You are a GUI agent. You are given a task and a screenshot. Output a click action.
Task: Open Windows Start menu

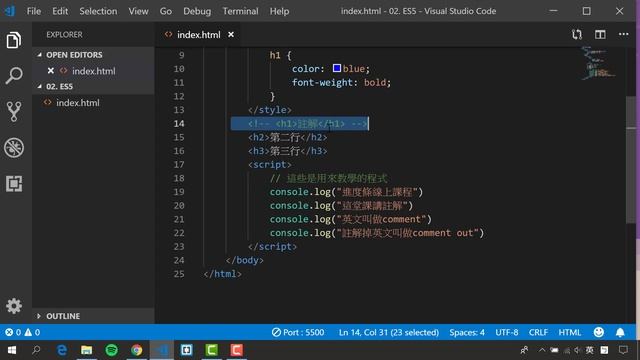pos(12,350)
